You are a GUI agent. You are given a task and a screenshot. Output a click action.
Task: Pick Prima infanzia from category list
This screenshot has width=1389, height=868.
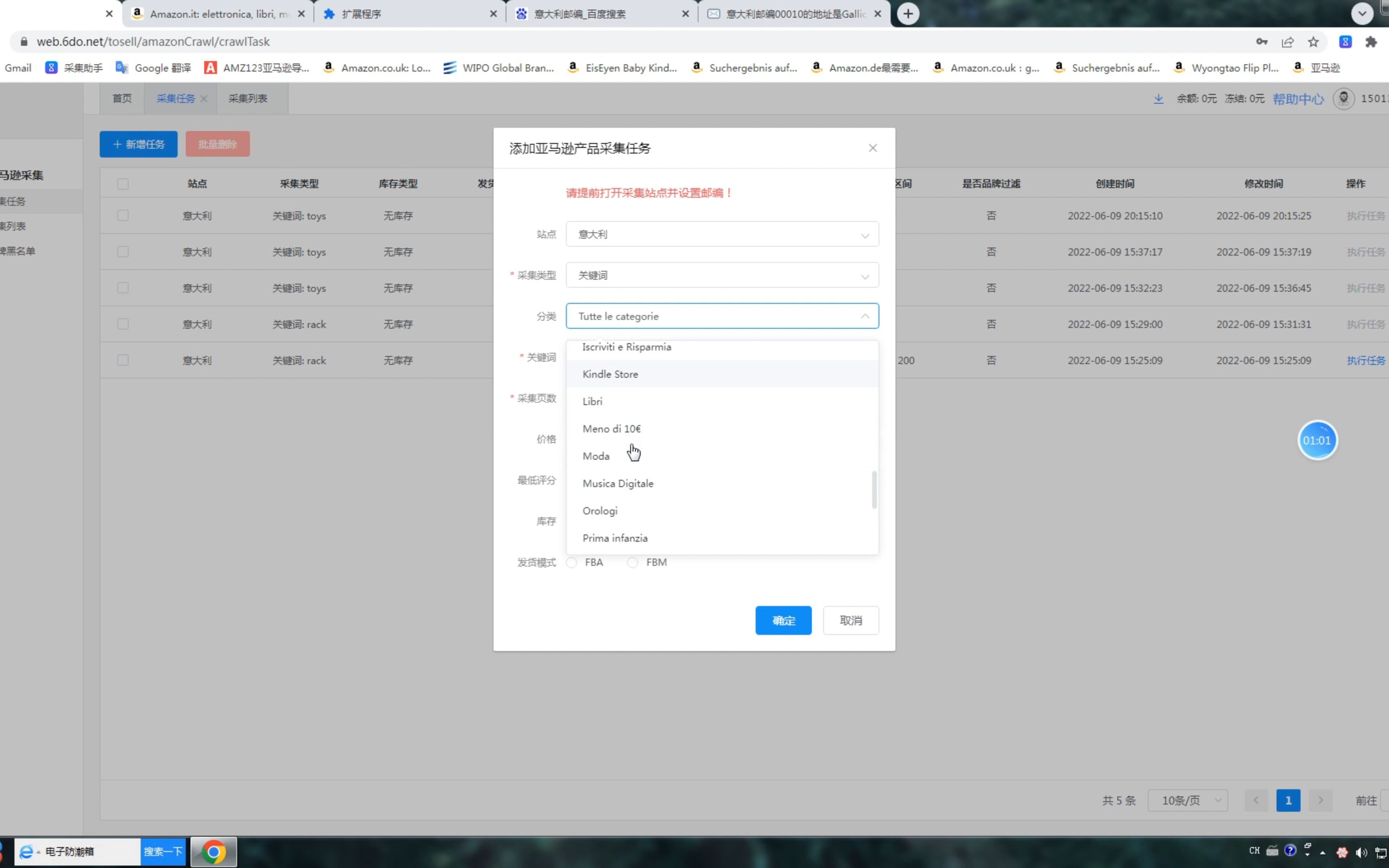[x=722, y=538]
